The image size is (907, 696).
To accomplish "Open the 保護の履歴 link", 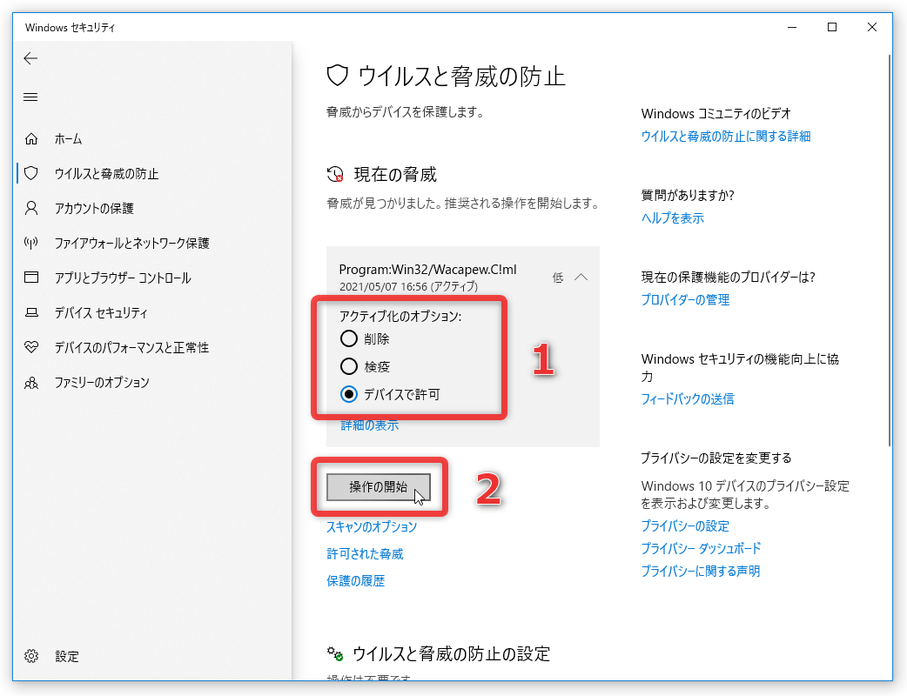I will (356, 581).
